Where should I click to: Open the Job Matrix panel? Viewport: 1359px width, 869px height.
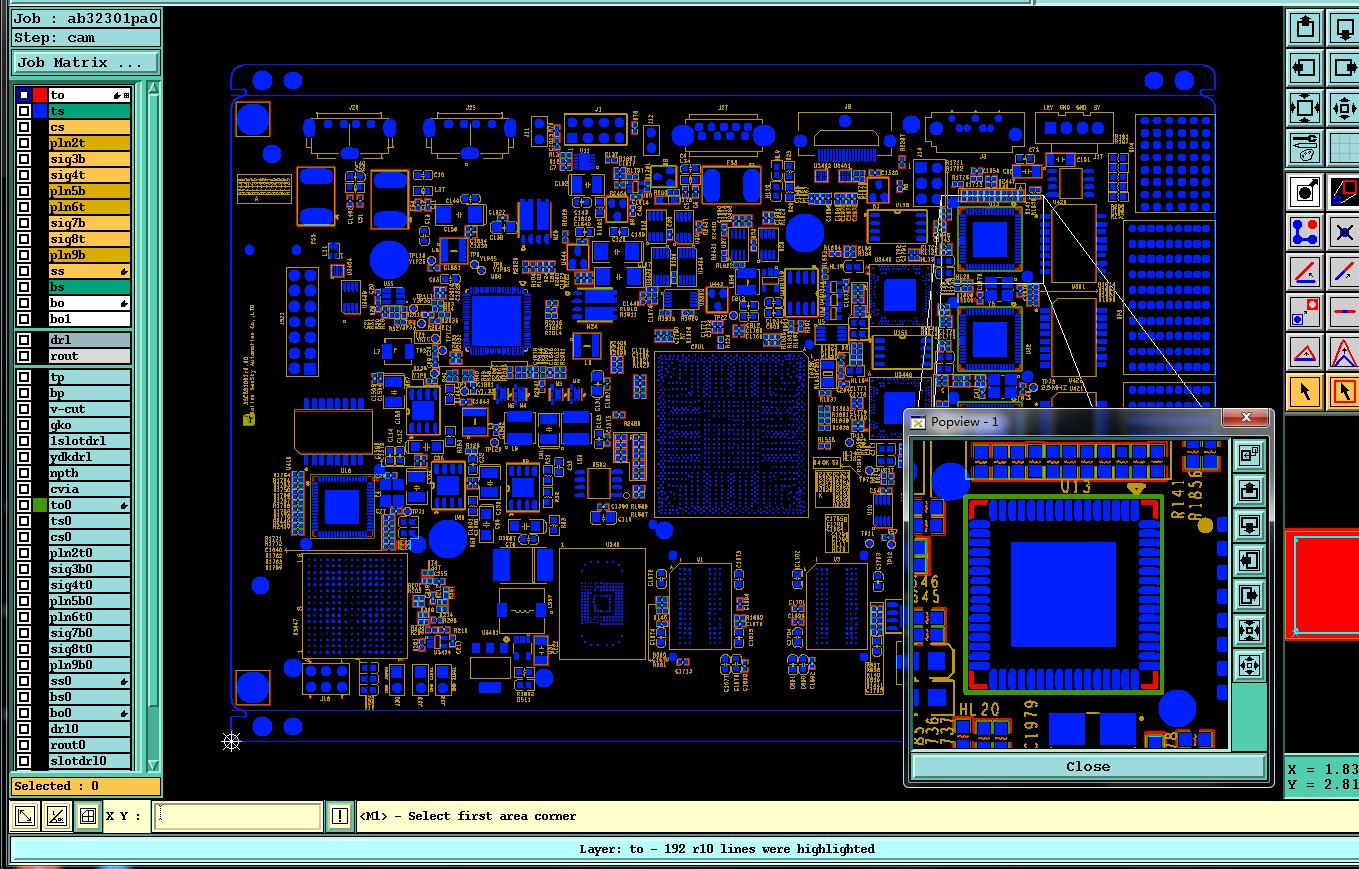pos(86,62)
